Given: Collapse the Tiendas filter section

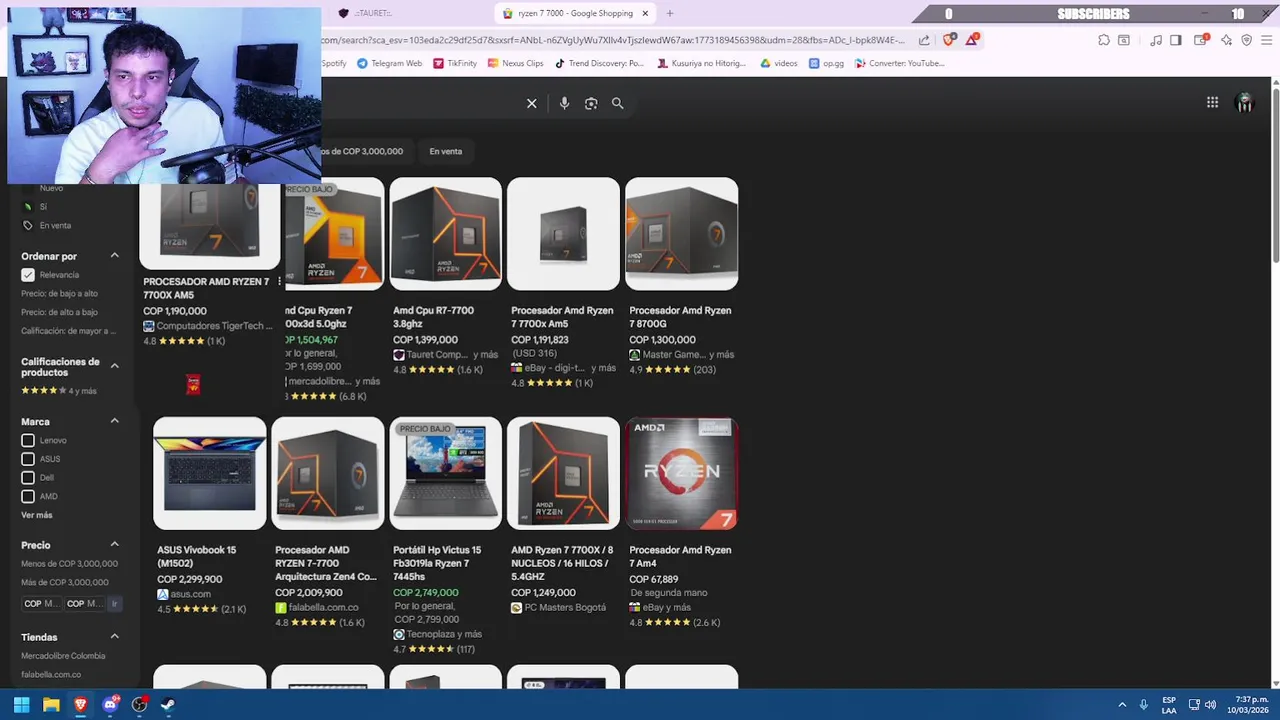Looking at the screenshot, I should click(x=114, y=637).
